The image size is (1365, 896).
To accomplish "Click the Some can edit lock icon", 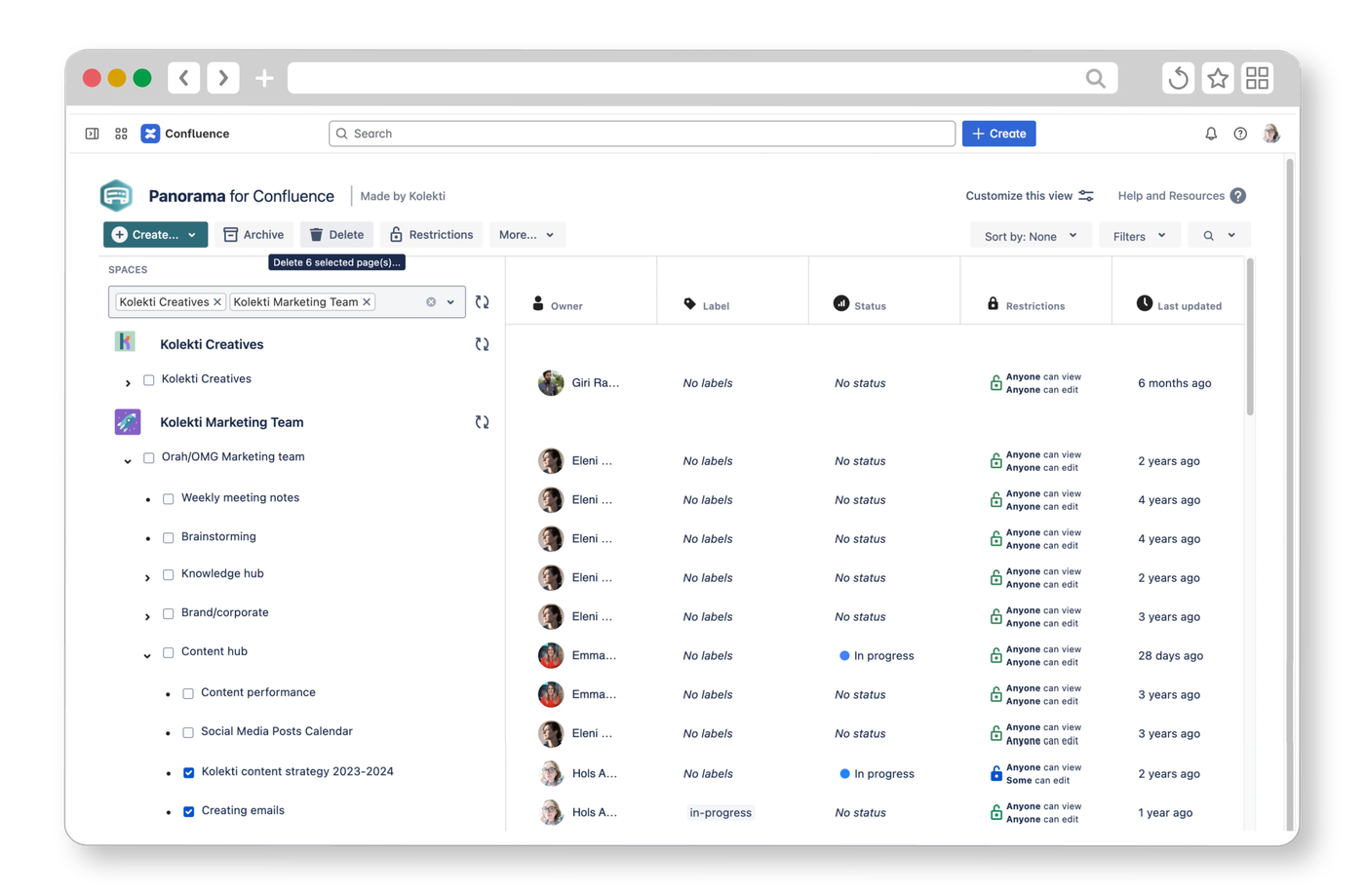I will (x=995, y=774).
